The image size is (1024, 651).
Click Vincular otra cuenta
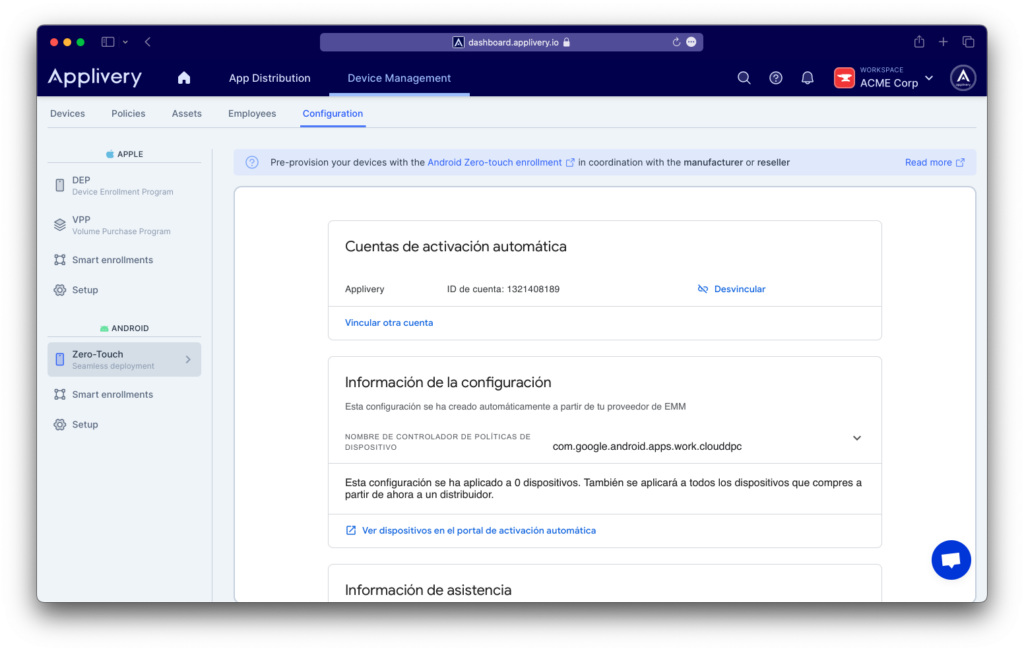[x=389, y=323]
